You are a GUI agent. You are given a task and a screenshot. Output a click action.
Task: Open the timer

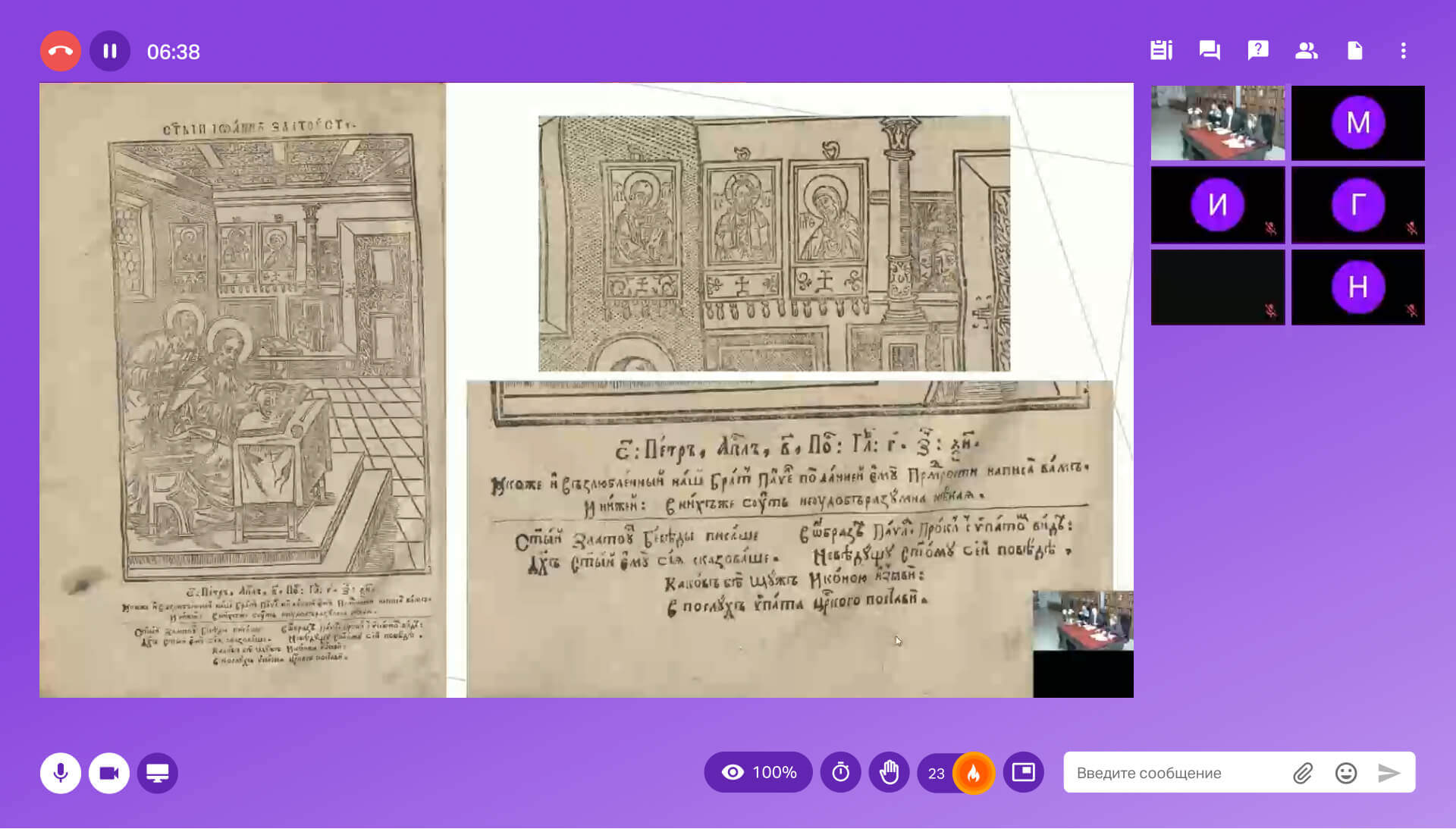[840, 772]
